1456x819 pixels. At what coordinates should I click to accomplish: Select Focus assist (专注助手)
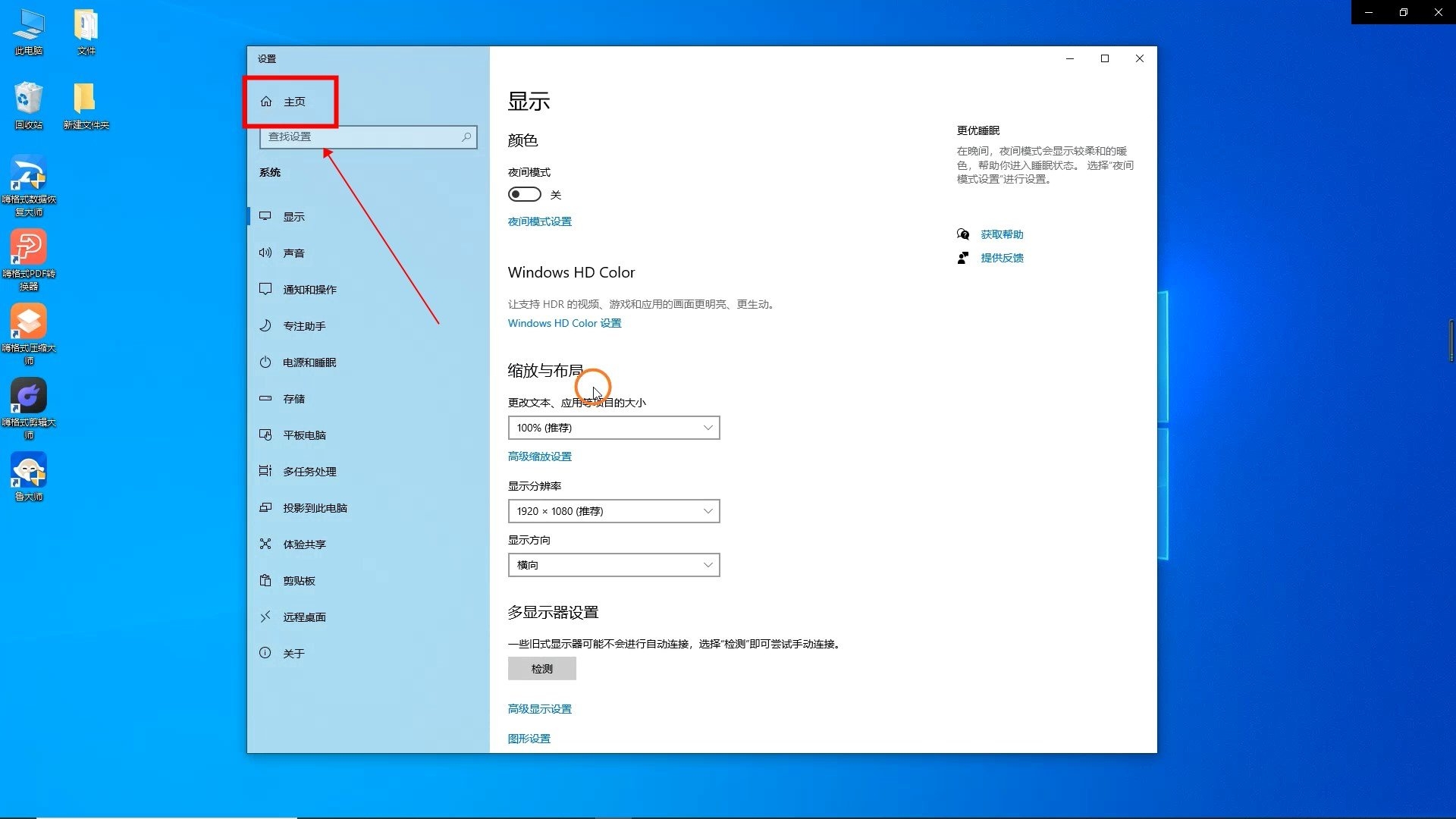click(304, 325)
